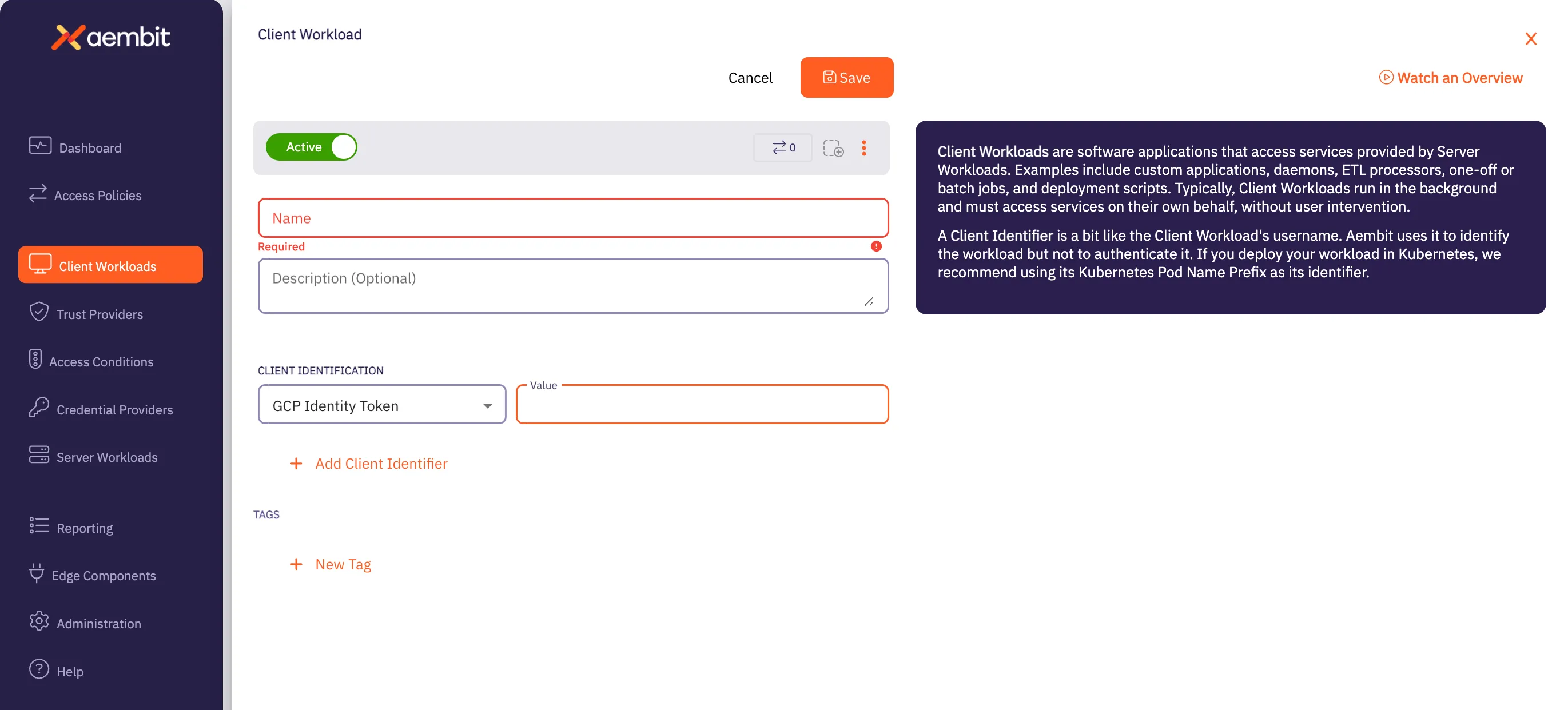Open the kebab menu on the workload card
1568x710 pixels.
click(865, 148)
